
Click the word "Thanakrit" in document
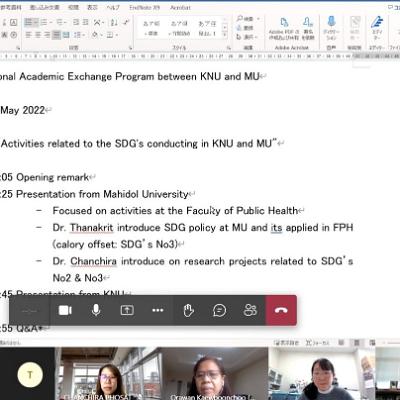[92, 228]
